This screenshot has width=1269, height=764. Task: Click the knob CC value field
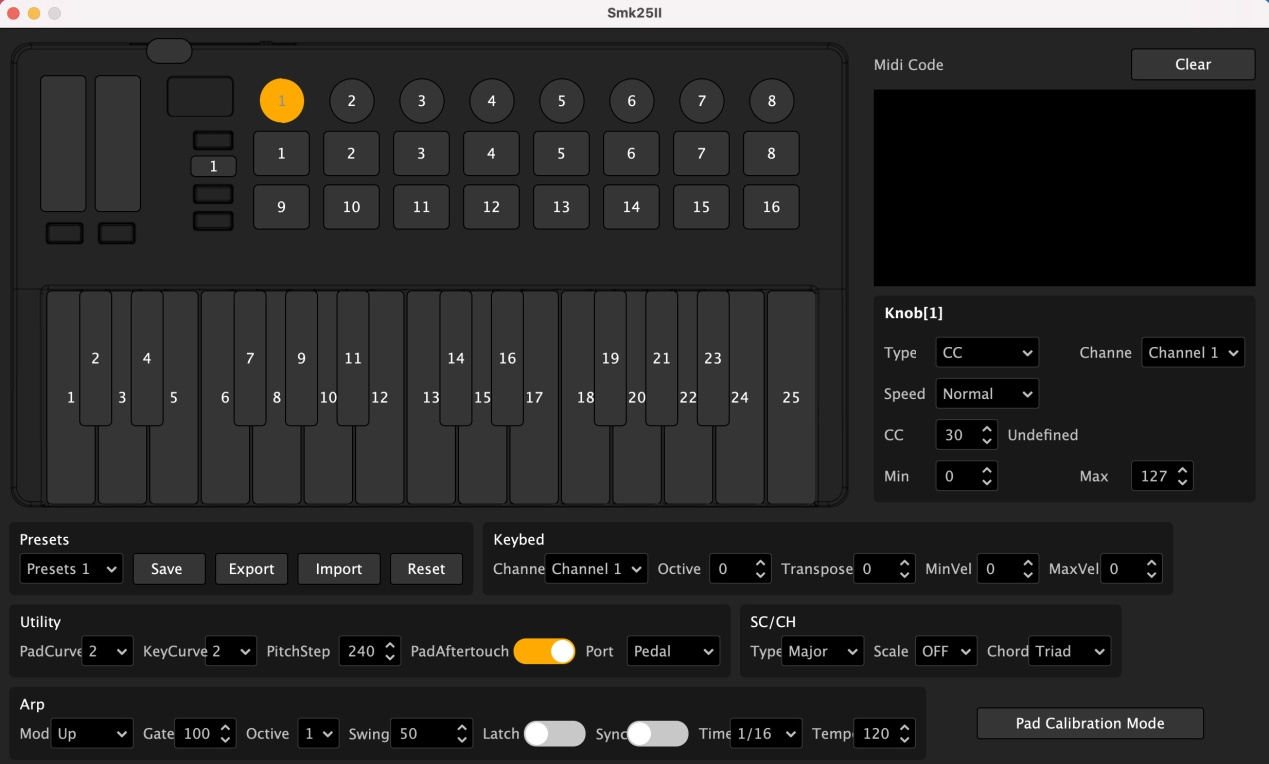click(956, 435)
